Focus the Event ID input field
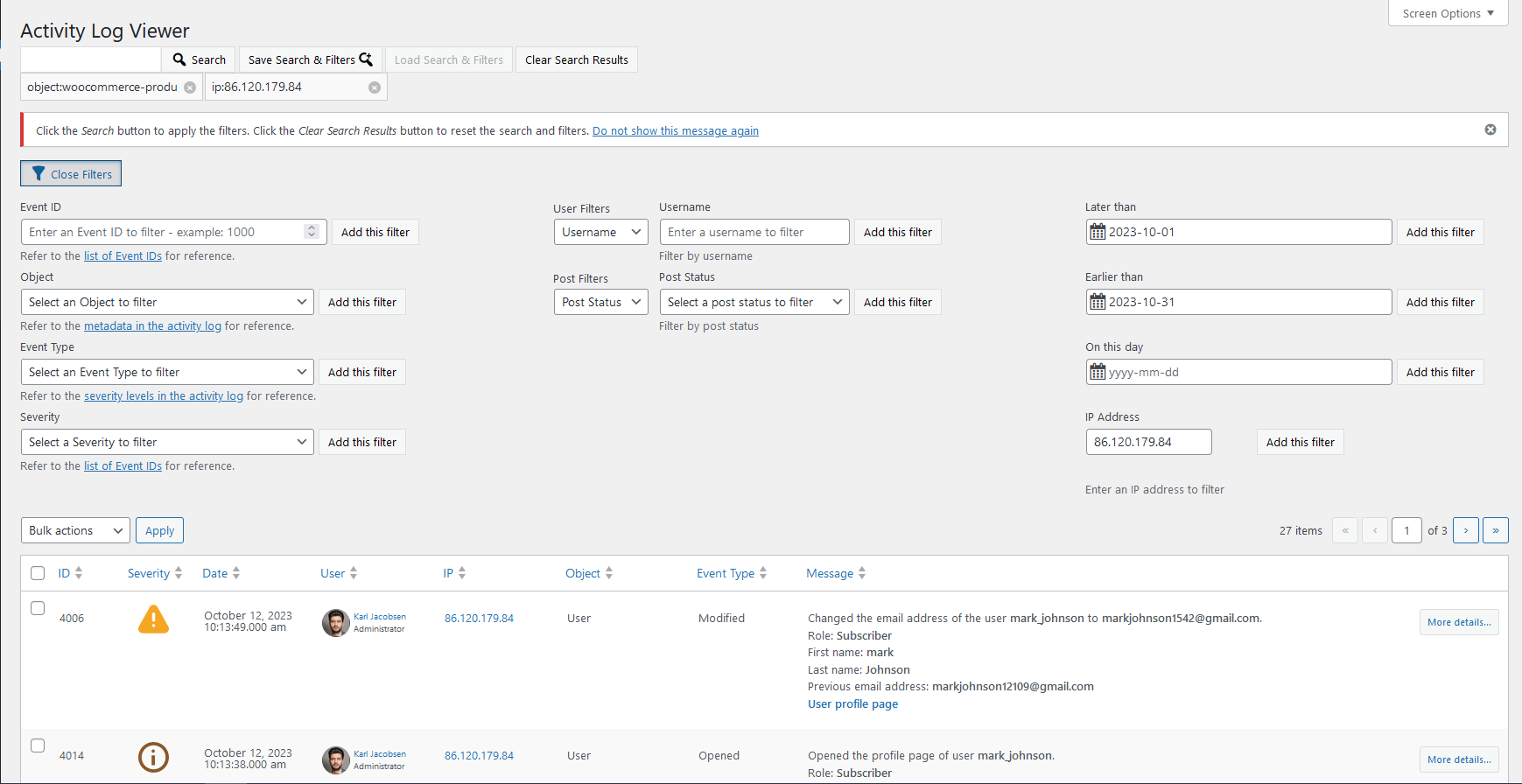Viewport: 1522px width, 784px height. (173, 232)
